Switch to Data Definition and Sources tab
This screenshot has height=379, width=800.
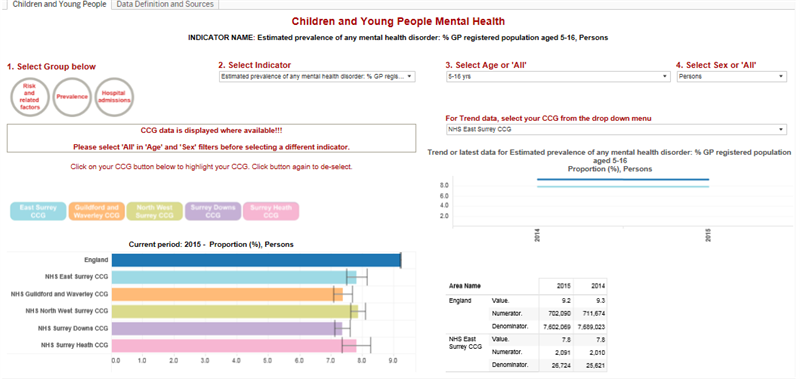(165, 4)
